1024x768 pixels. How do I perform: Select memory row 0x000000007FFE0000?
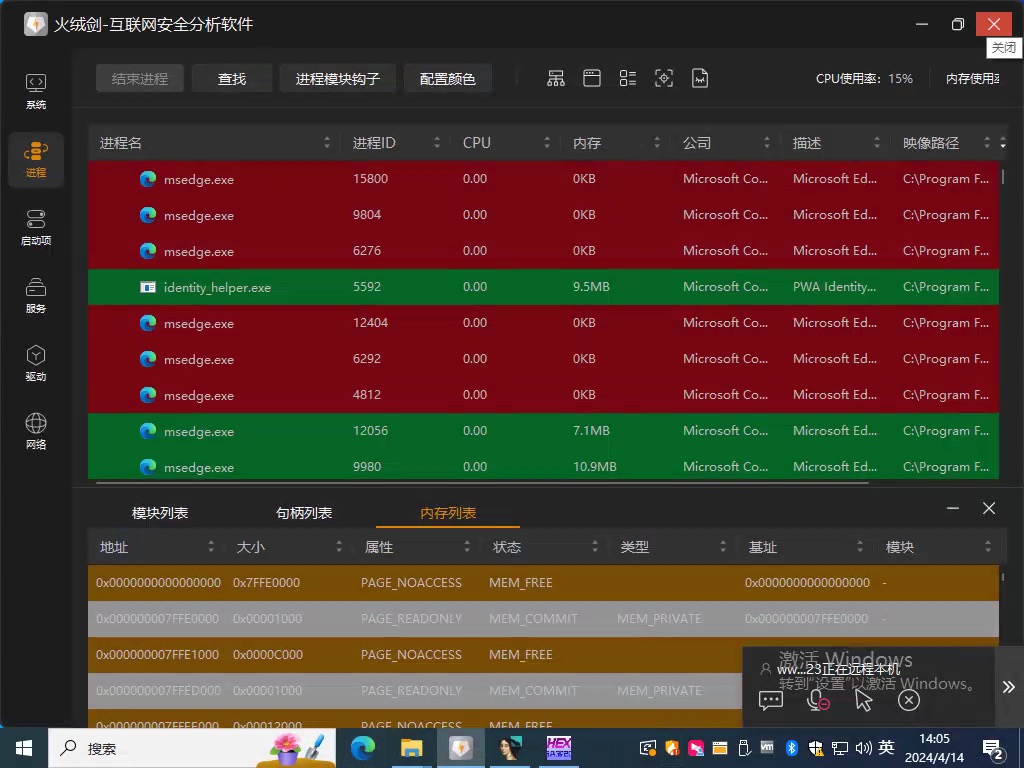tap(543, 618)
